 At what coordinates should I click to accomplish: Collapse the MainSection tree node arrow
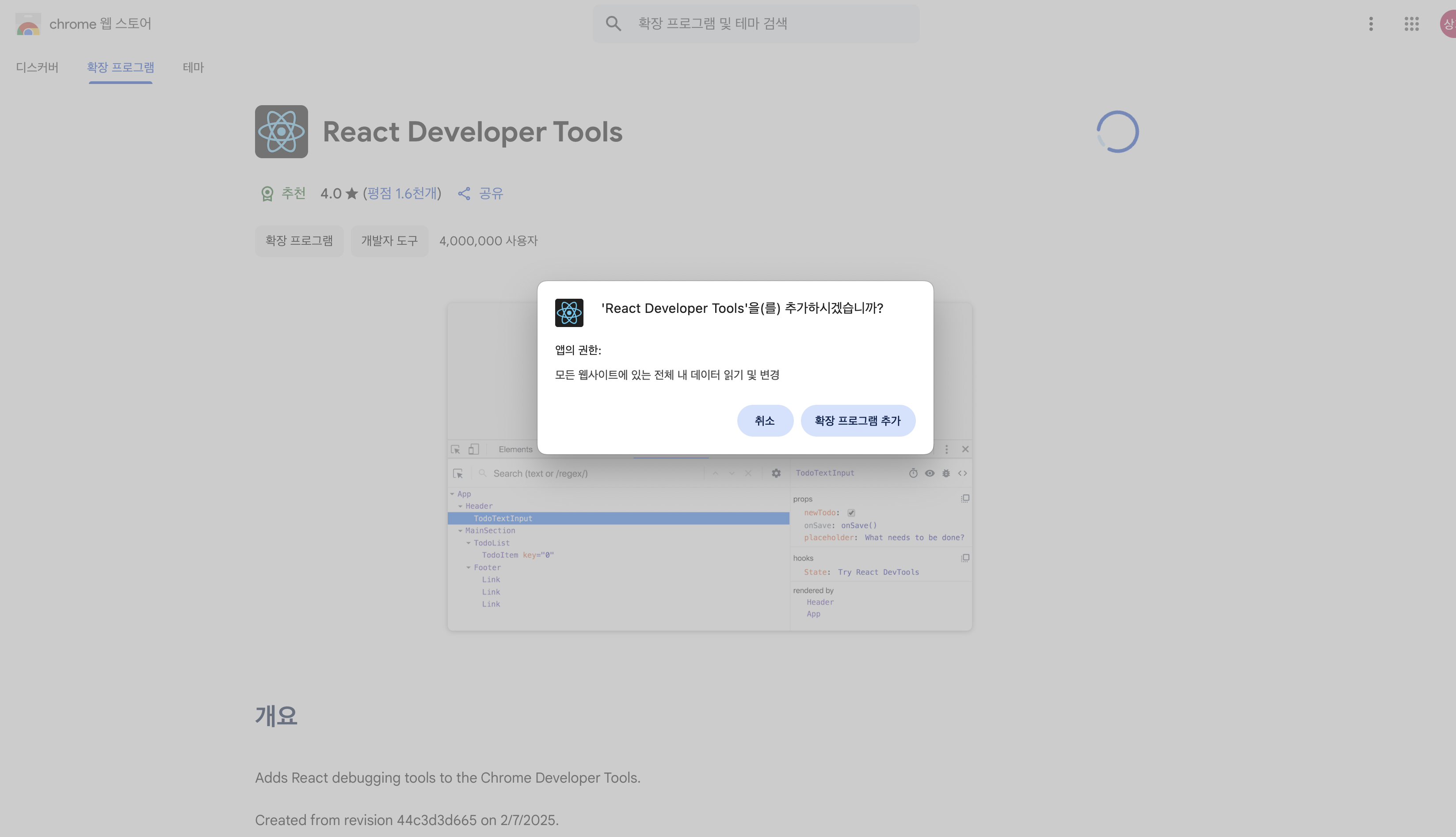click(x=461, y=531)
